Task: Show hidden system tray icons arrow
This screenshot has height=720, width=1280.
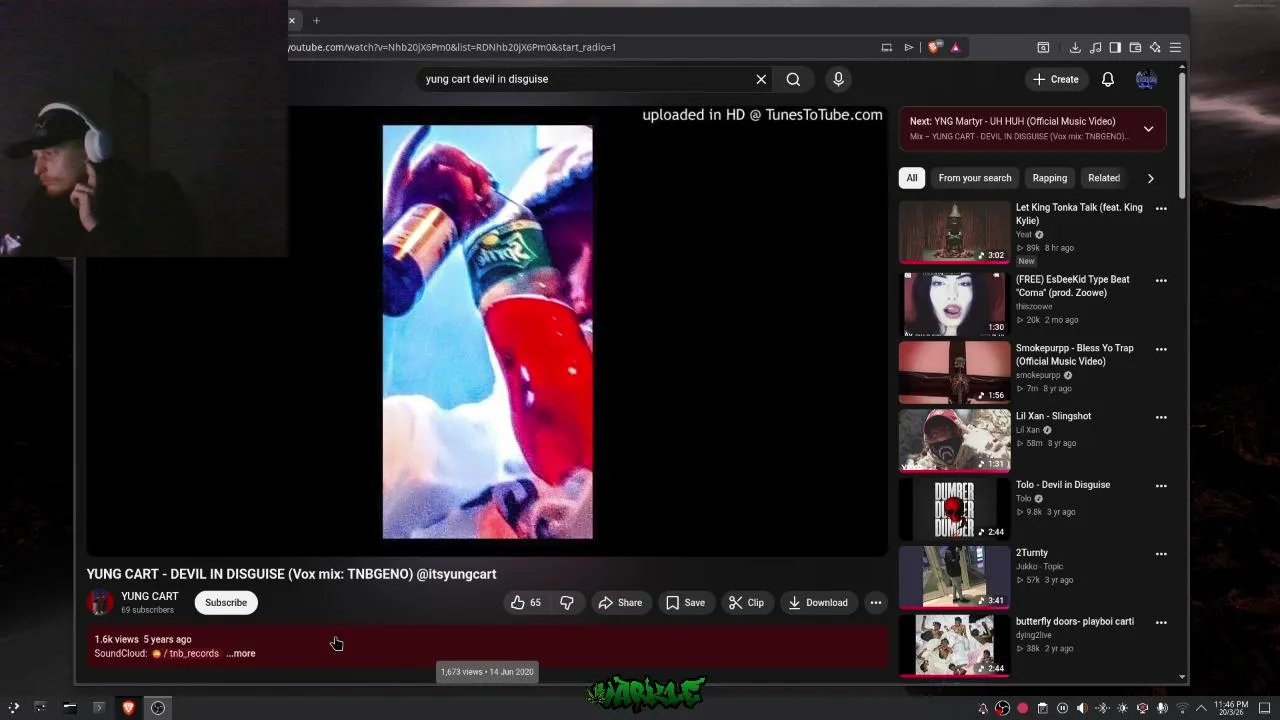Action: tap(1201, 708)
